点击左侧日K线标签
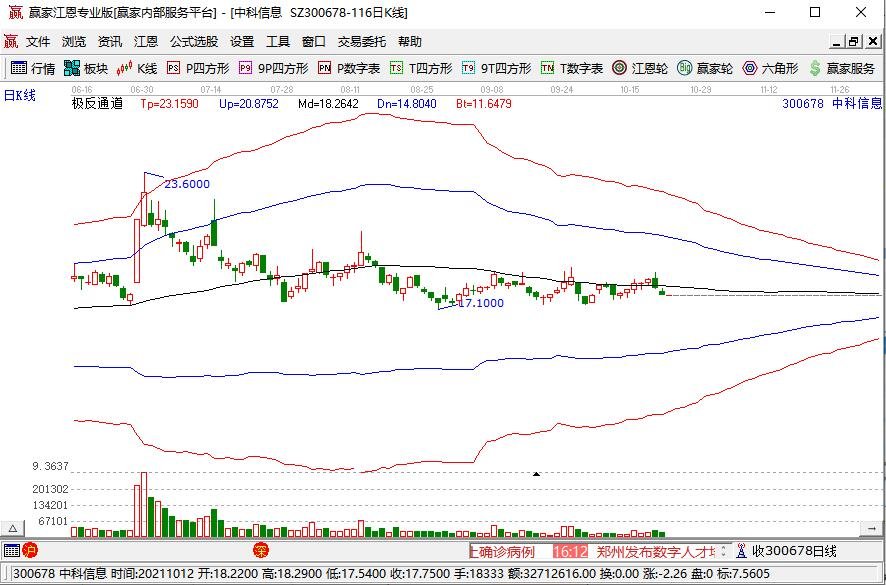This screenshot has height=585, width=886. (22, 96)
